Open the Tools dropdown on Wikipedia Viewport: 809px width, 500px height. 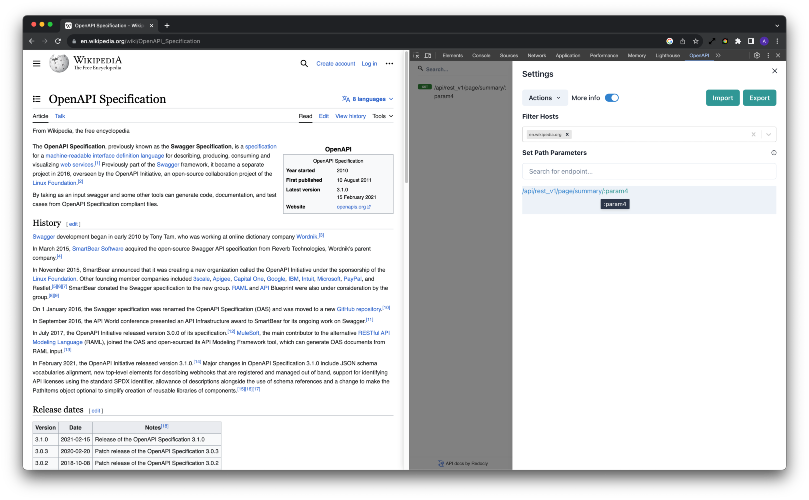(383, 116)
